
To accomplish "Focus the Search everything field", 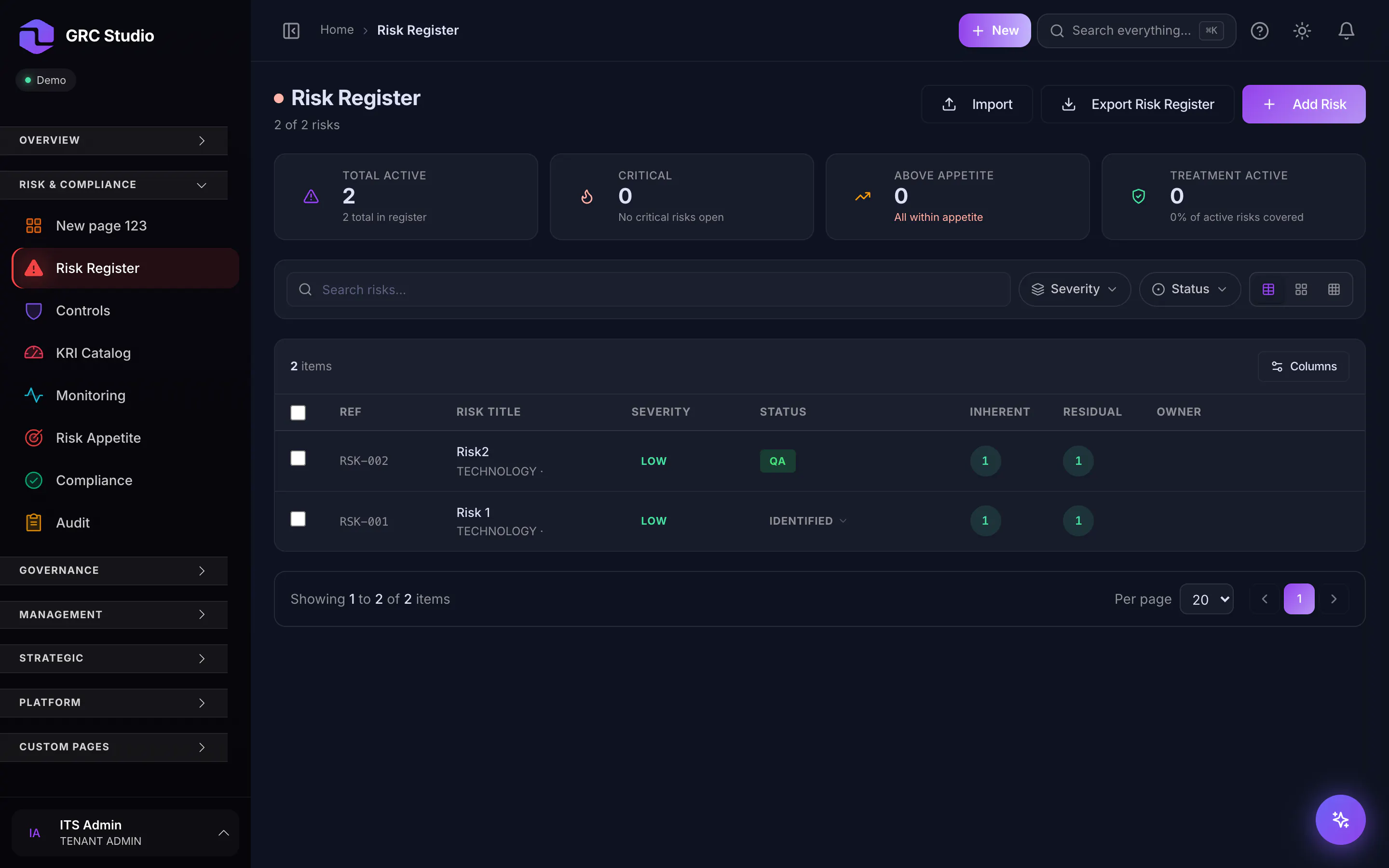I will (1136, 30).
